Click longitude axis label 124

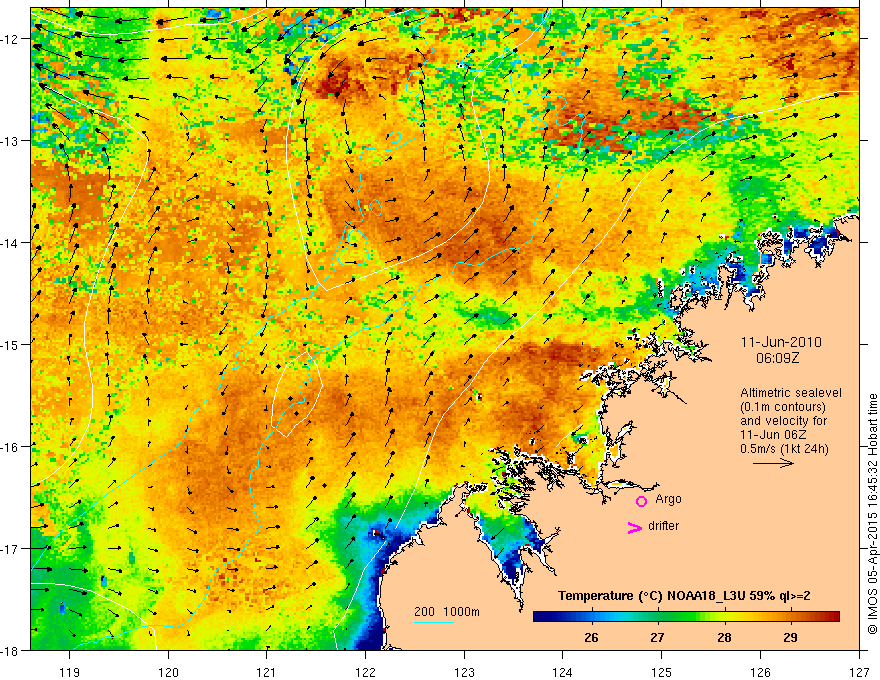pyautogui.click(x=563, y=672)
